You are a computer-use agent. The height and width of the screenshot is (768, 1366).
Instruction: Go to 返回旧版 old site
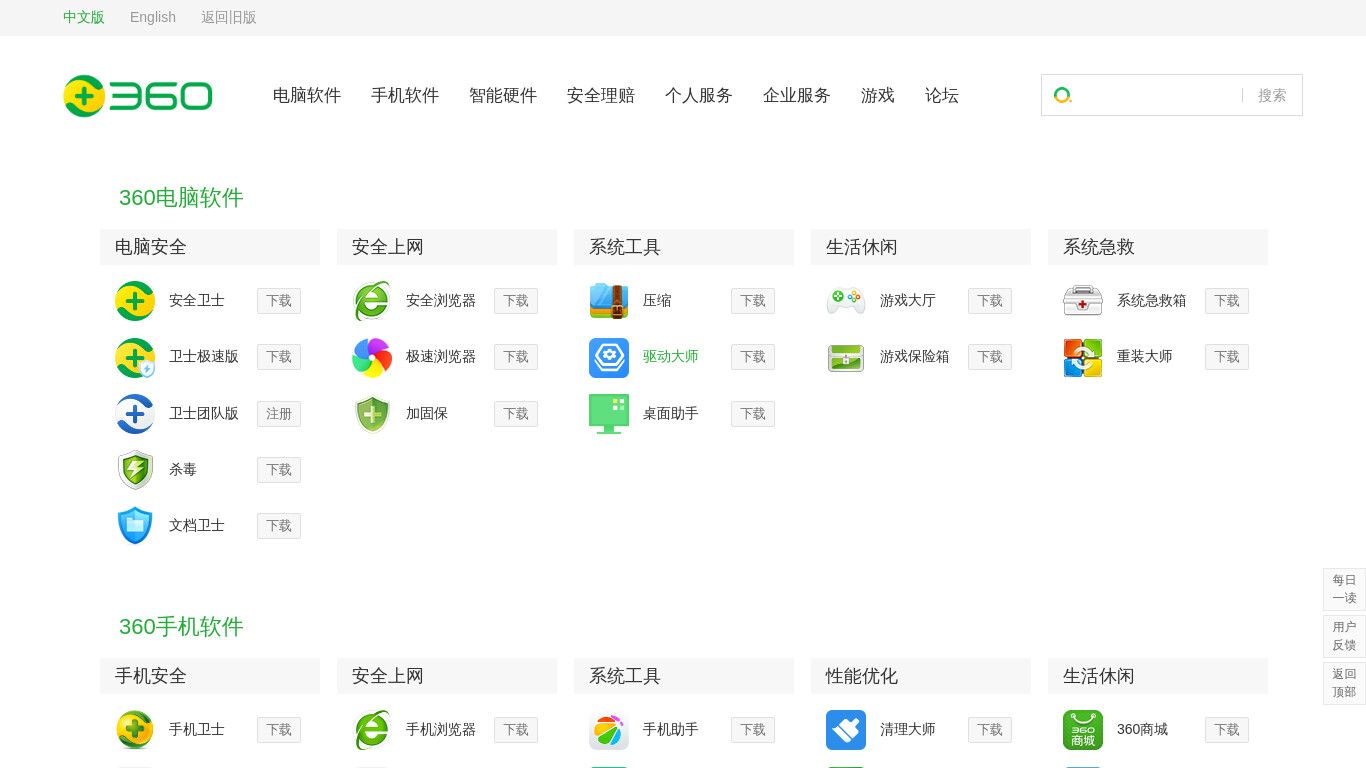(229, 17)
